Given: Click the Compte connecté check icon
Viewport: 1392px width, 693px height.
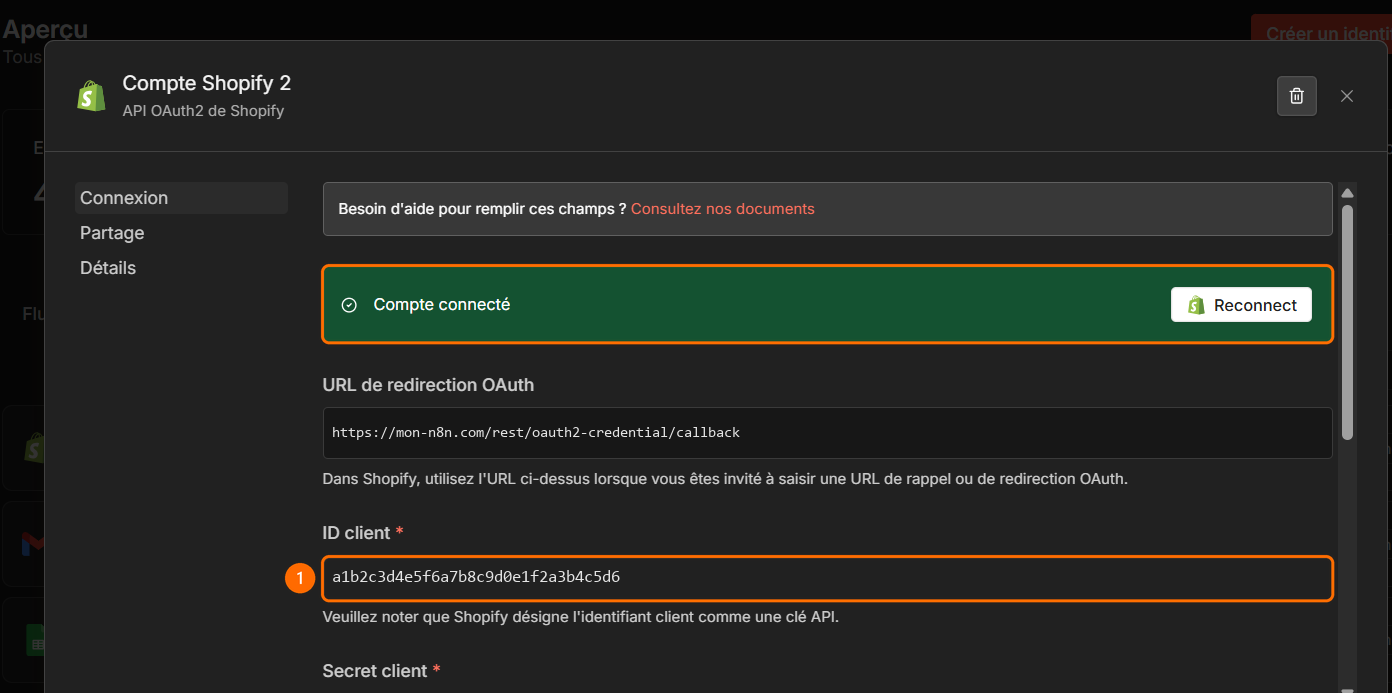Looking at the screenshot, I should pos(349,305).
